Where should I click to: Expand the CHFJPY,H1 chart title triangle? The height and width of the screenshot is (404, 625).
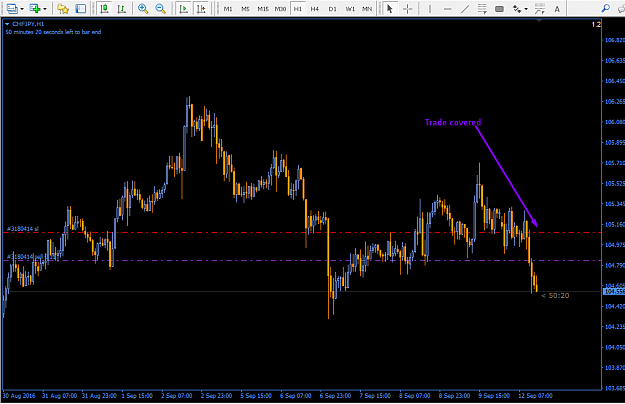point(7,24)
